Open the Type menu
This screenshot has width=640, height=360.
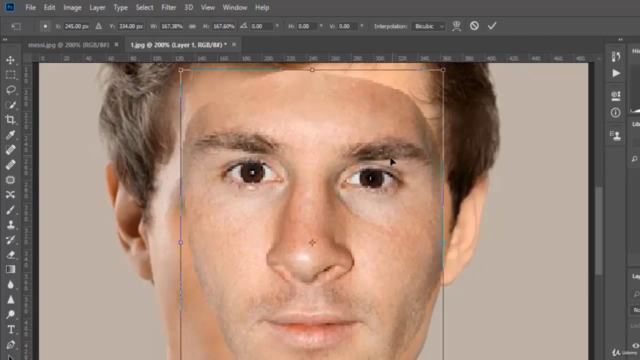click(x=120, y=7)
